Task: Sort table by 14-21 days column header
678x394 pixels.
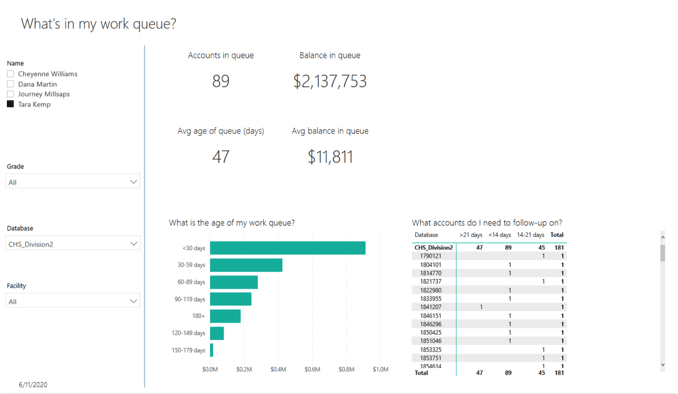Action: pos(530,235)
